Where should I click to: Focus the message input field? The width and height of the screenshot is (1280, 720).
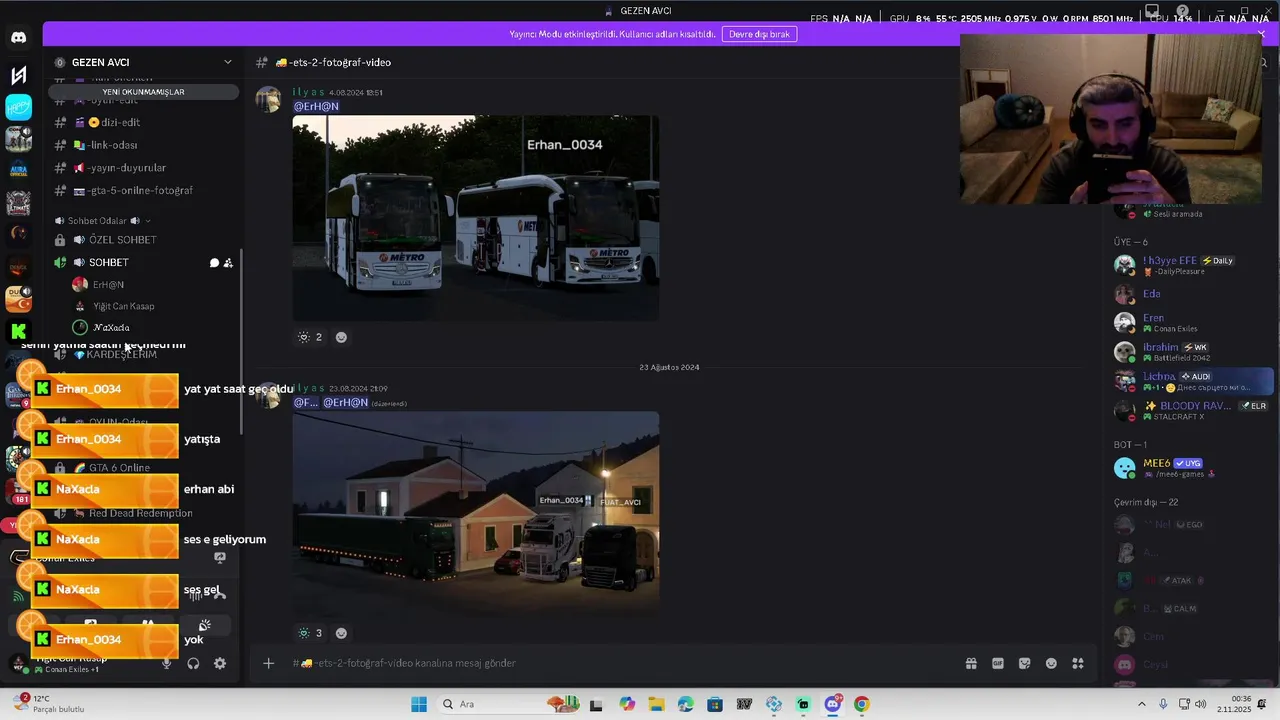[620, 663]
